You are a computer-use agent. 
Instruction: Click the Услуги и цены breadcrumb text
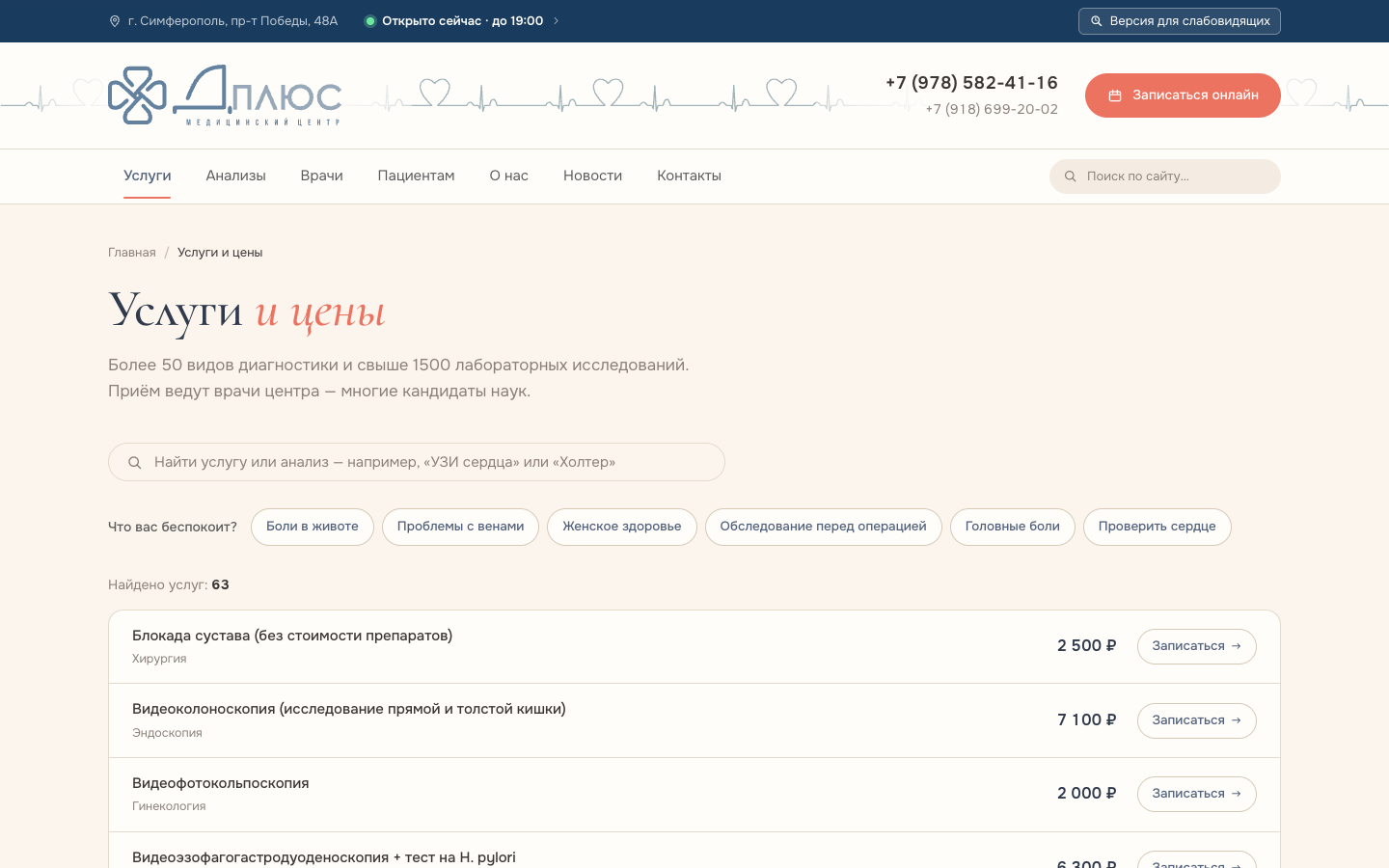coord(220,253)
